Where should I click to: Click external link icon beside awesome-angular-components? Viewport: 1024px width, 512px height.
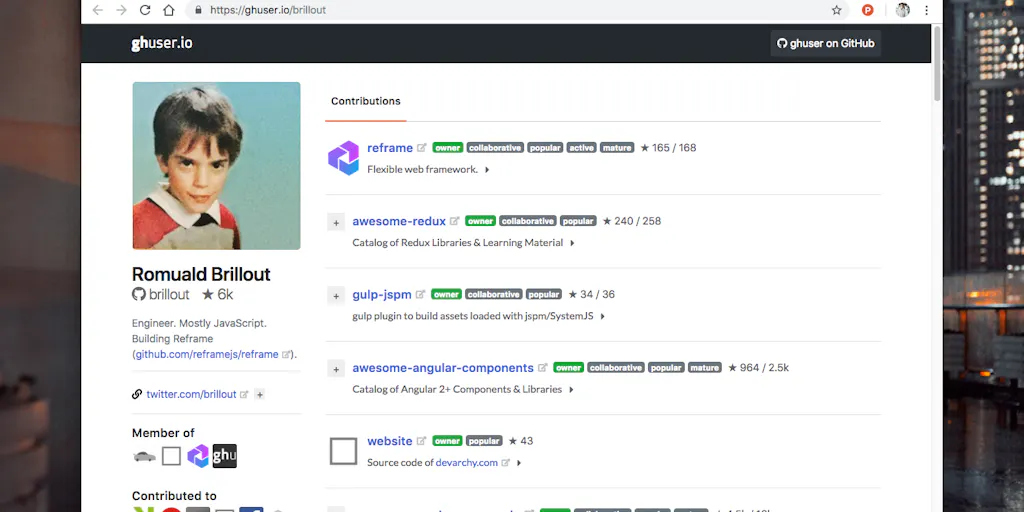click(543, 368)
